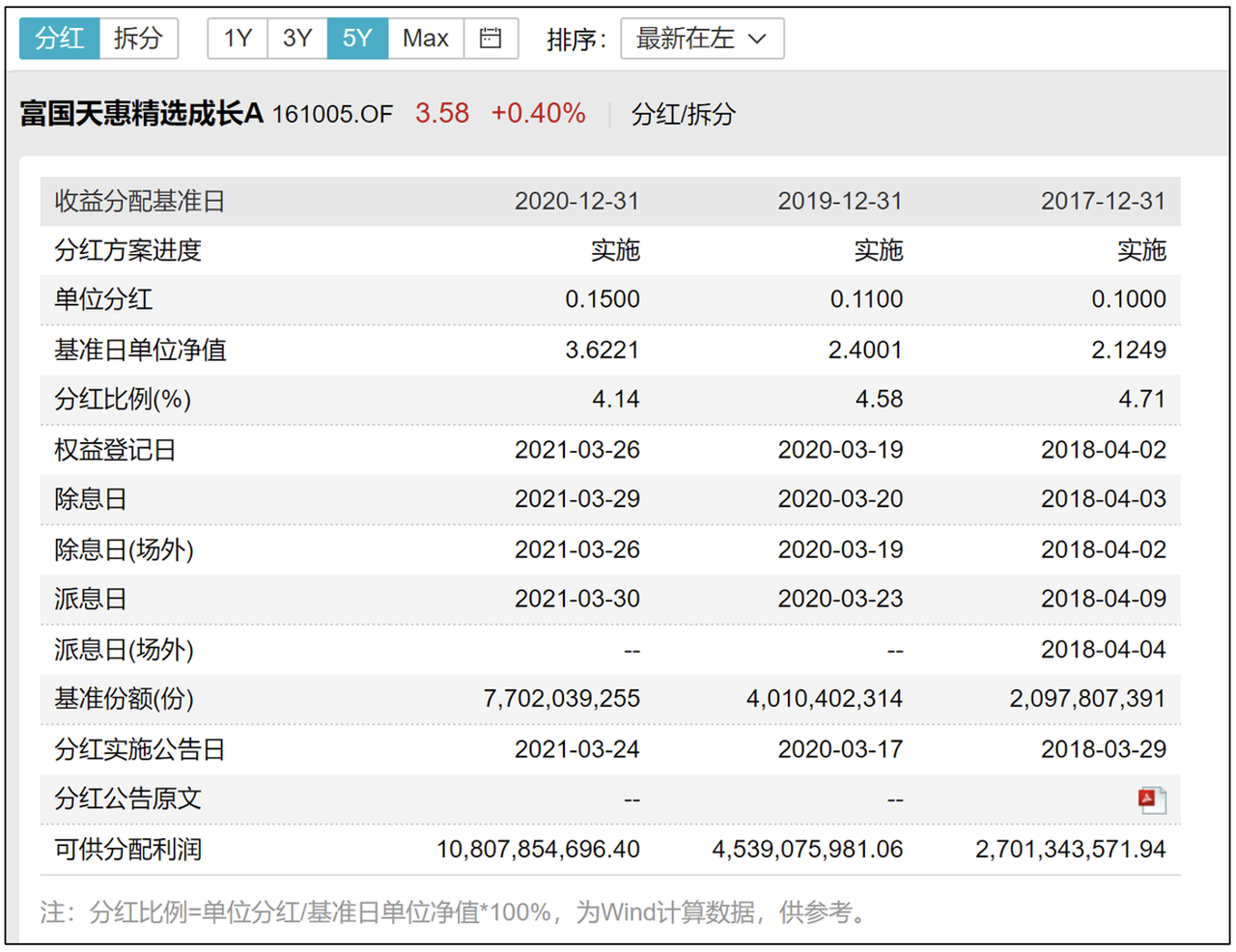Click the dropdown chevron next to 最新在左
This screenshot has width=1236, height=952.
pyautogui.click(x=758, y=39)
